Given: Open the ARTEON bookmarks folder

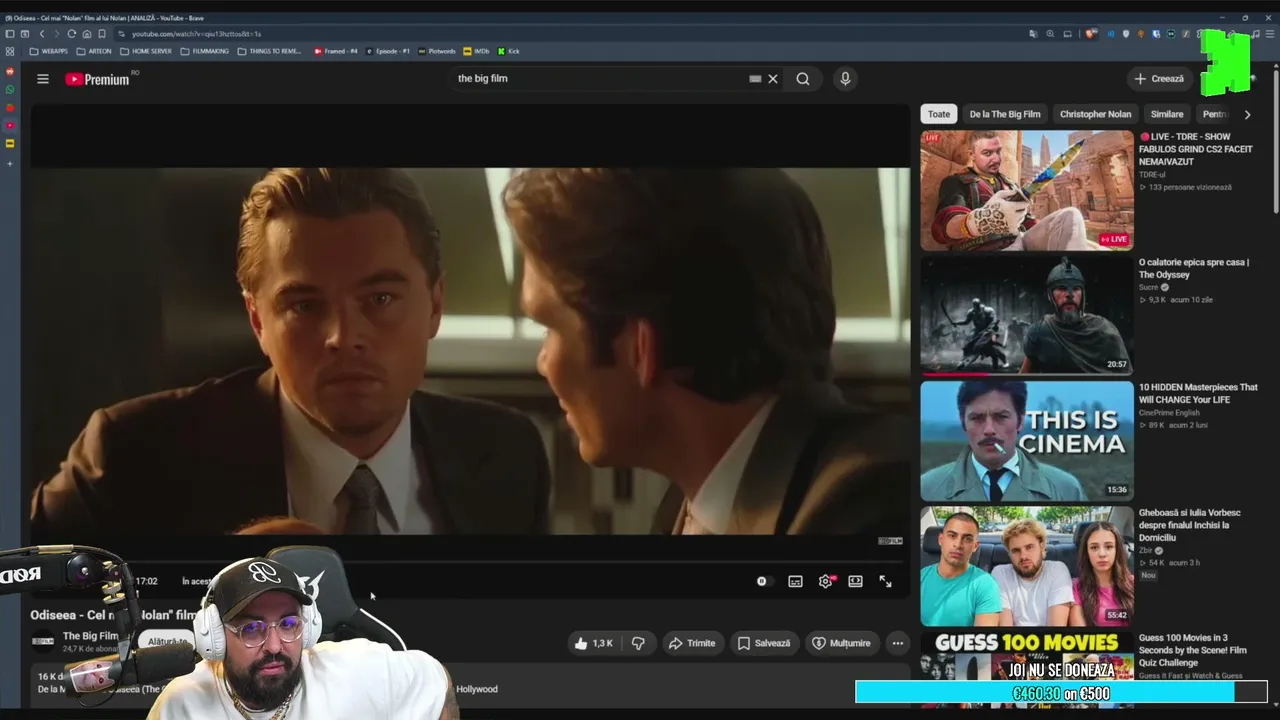Looking at the screenshot, I should click(94, 51).
